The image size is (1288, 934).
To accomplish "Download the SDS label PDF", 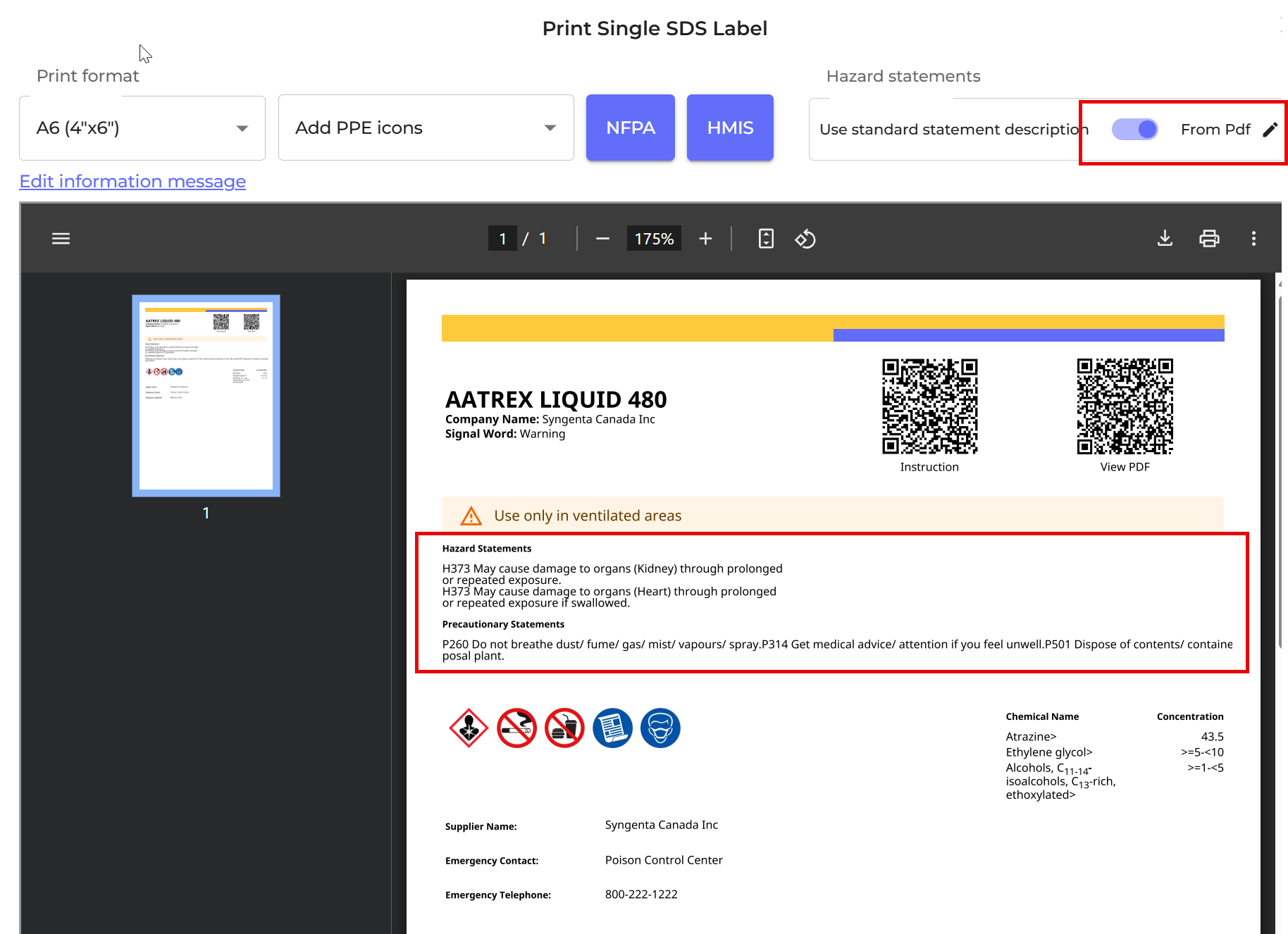I will click(1165, 238).
